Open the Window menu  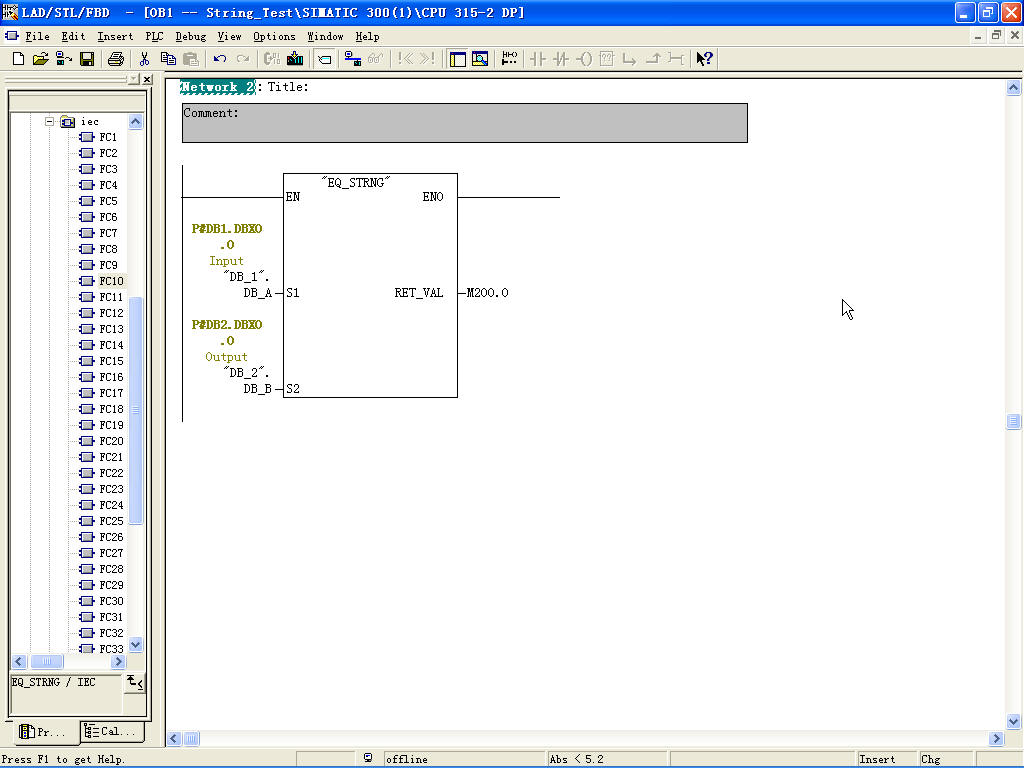(325, 37)
